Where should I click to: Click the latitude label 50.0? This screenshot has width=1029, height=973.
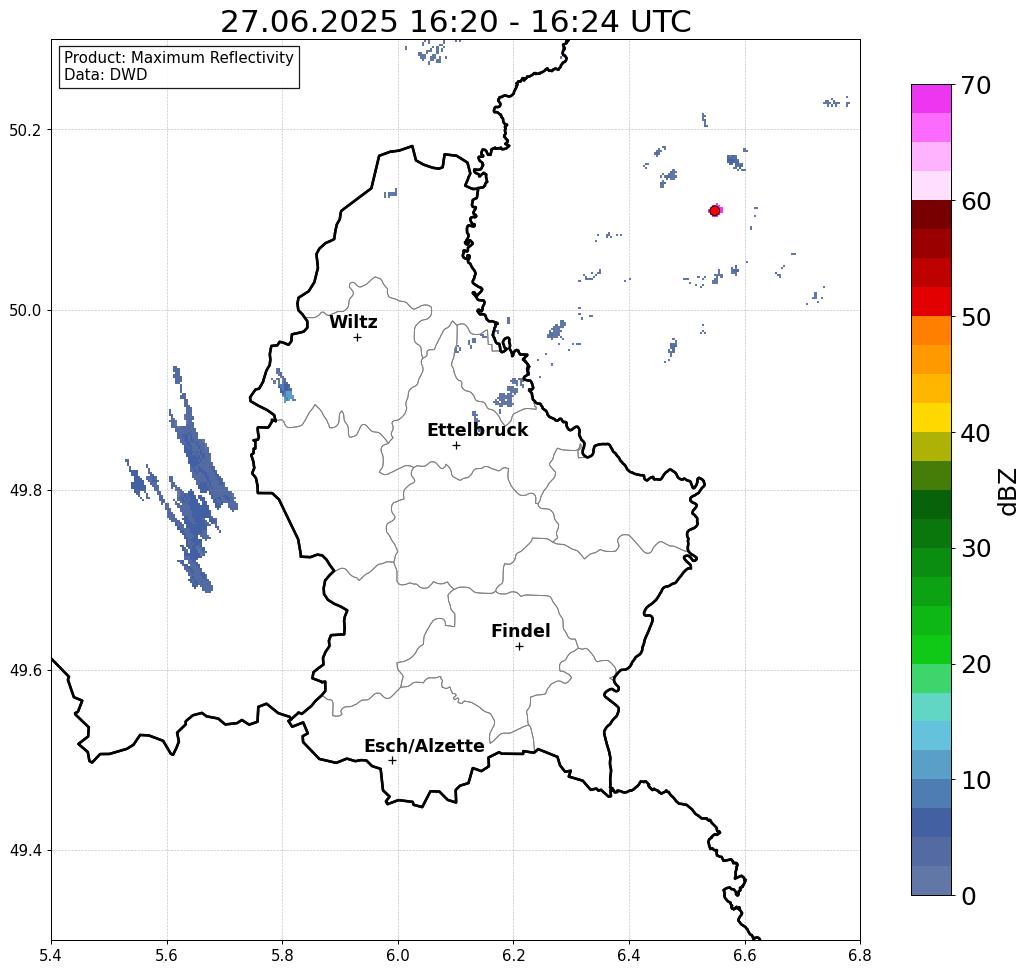tap(25, 310)
